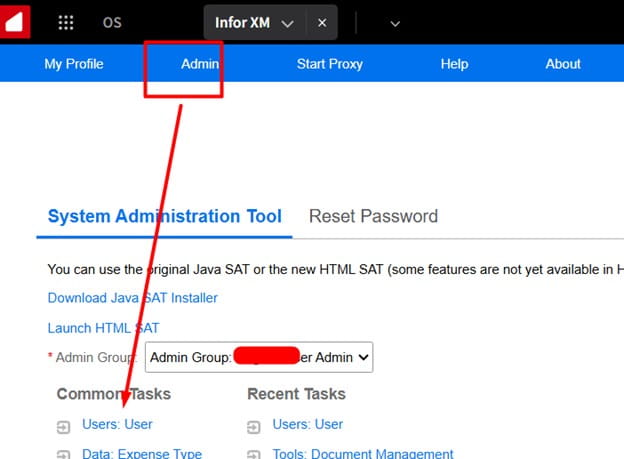
Task: Switch to the Reset Password tab
Action: (373, 216)
